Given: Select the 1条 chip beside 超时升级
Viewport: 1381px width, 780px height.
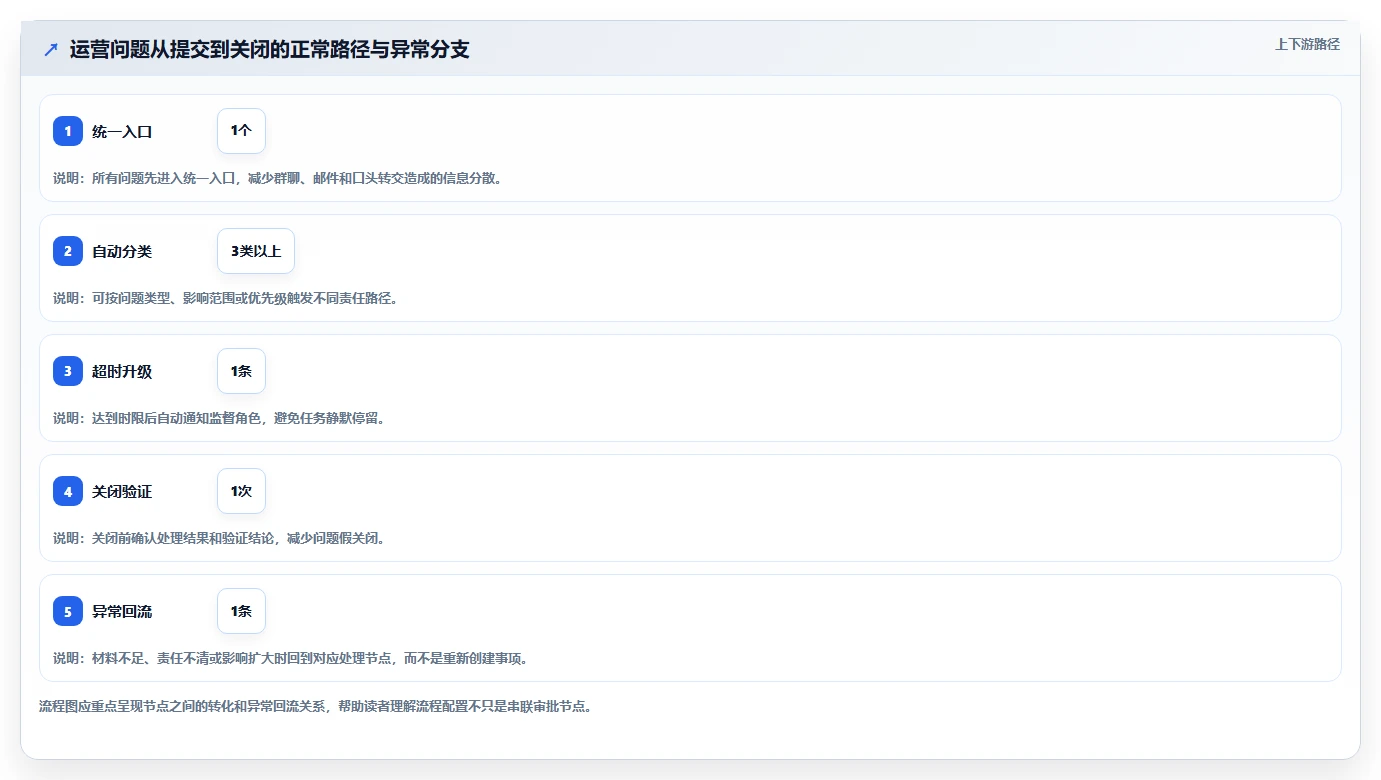Looking at the screenshot, I should pyautogui.click(x=241, y=371).
